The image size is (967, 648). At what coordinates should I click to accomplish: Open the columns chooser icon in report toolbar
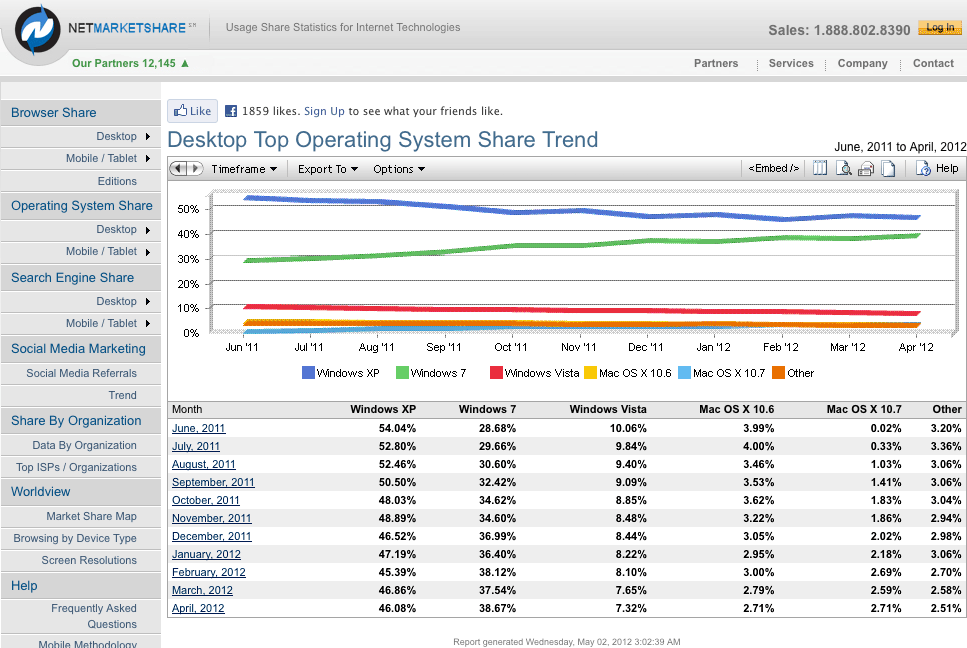click(820, 168)
